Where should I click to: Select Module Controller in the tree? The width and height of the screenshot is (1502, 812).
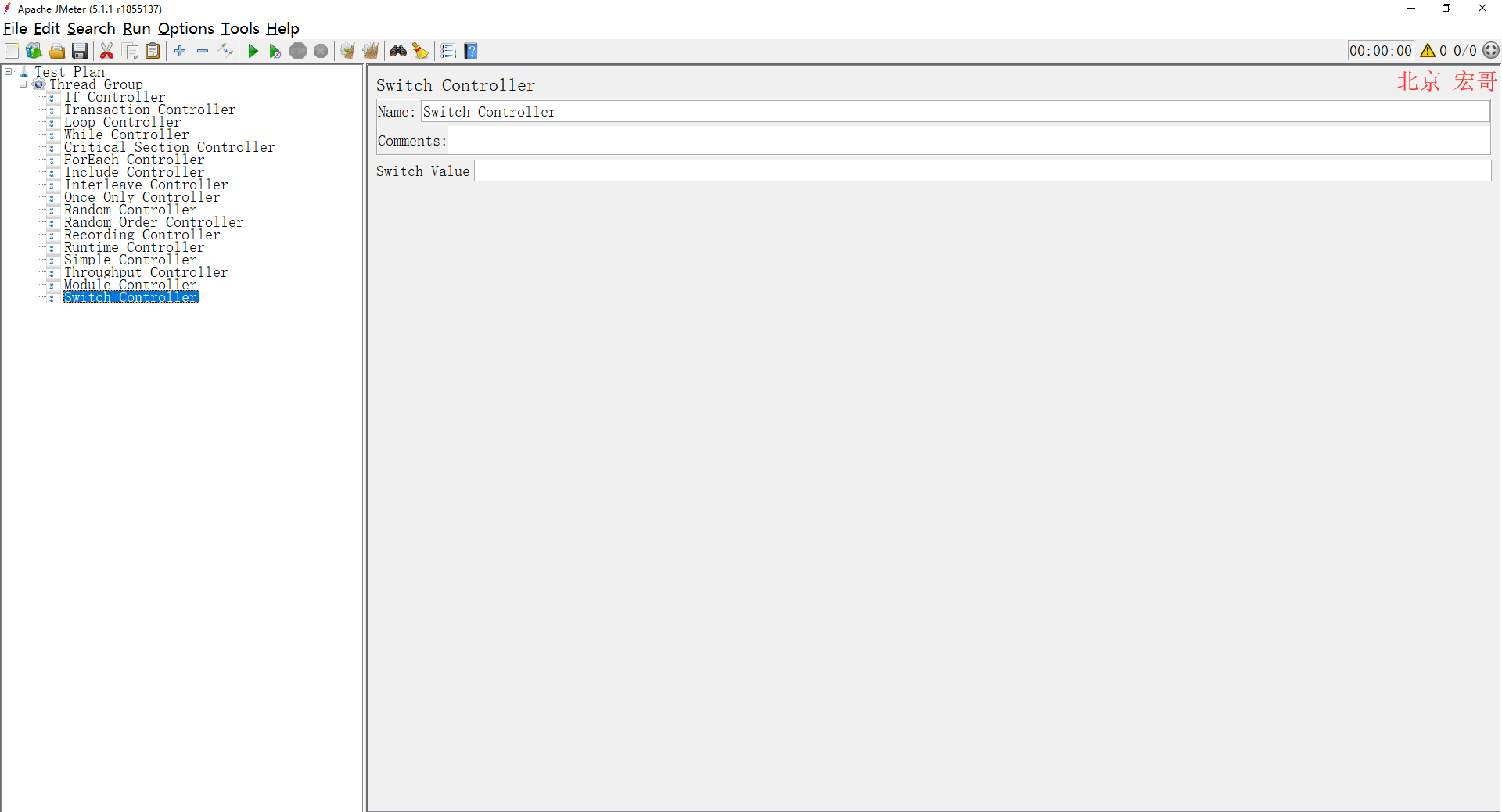pyautogui.click(x=131, y=285)
